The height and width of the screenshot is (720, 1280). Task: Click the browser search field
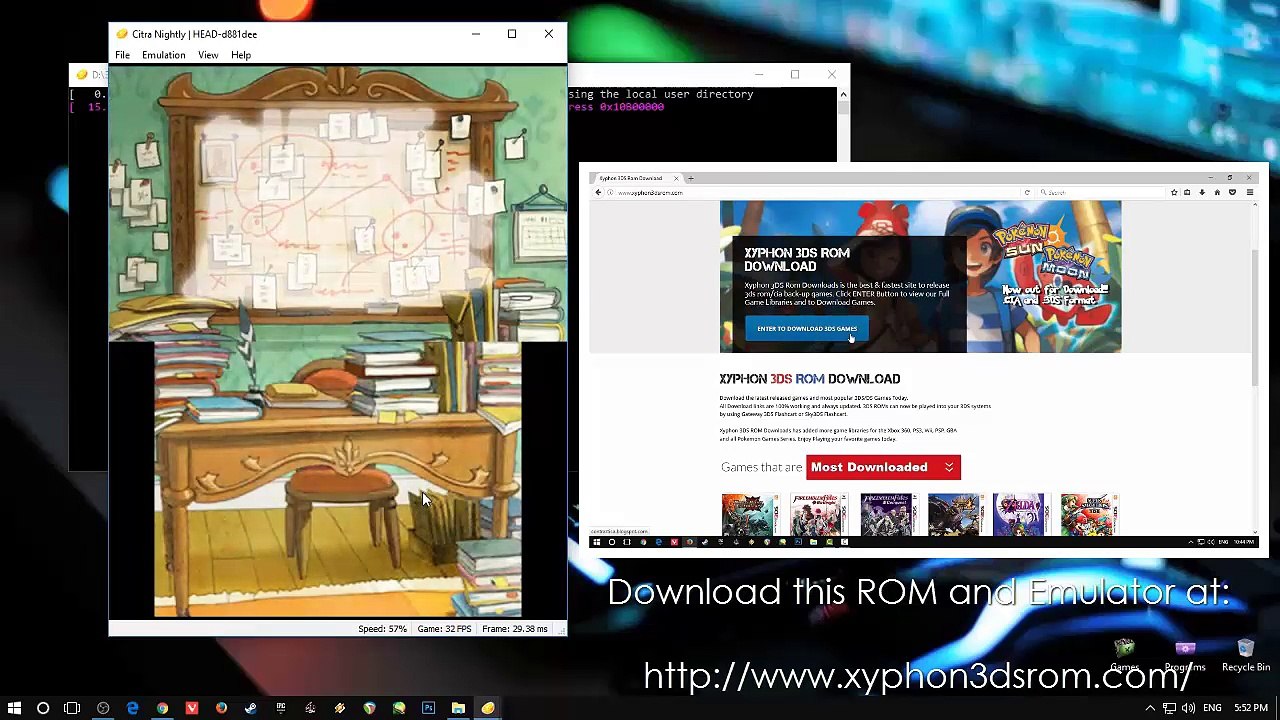click(x=1100, y=192)
